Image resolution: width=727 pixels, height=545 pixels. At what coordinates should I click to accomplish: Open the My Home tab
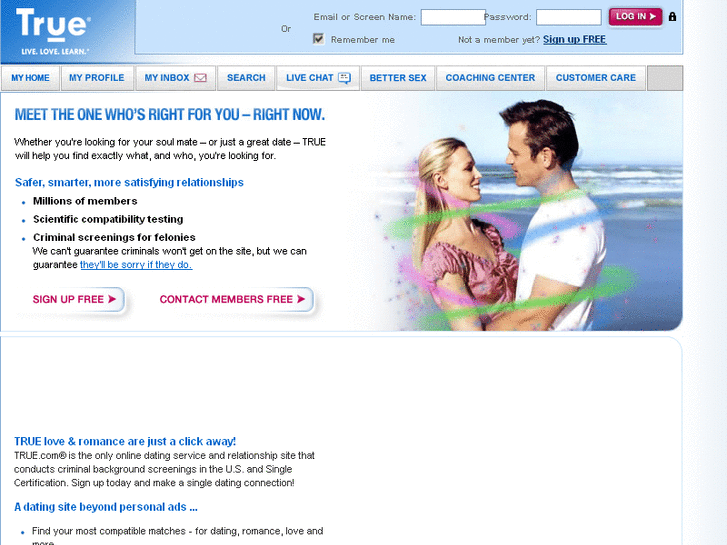(31, 78)
